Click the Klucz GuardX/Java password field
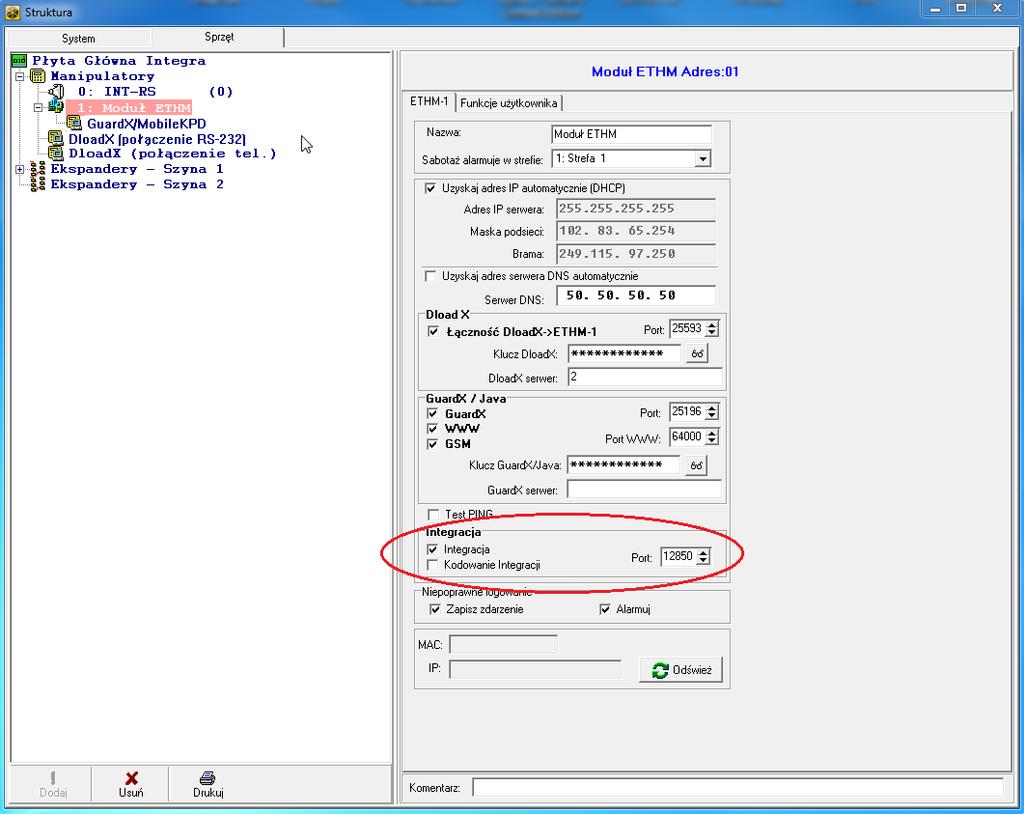 click(623, 465)
